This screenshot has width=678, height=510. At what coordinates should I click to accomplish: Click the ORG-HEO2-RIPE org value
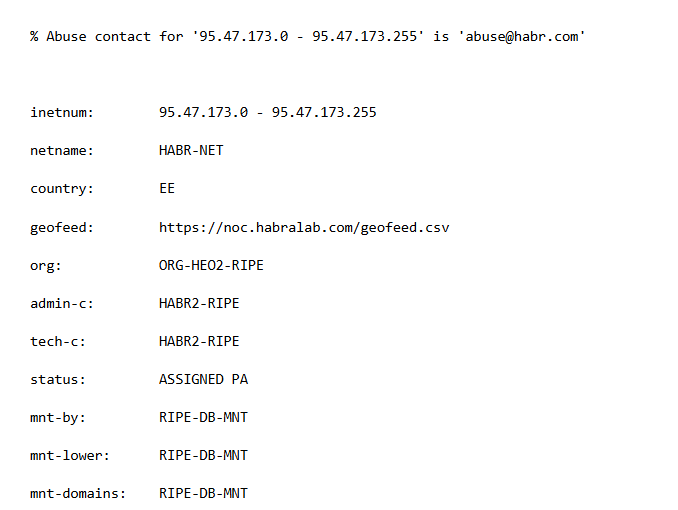click(x=211, y=265)
